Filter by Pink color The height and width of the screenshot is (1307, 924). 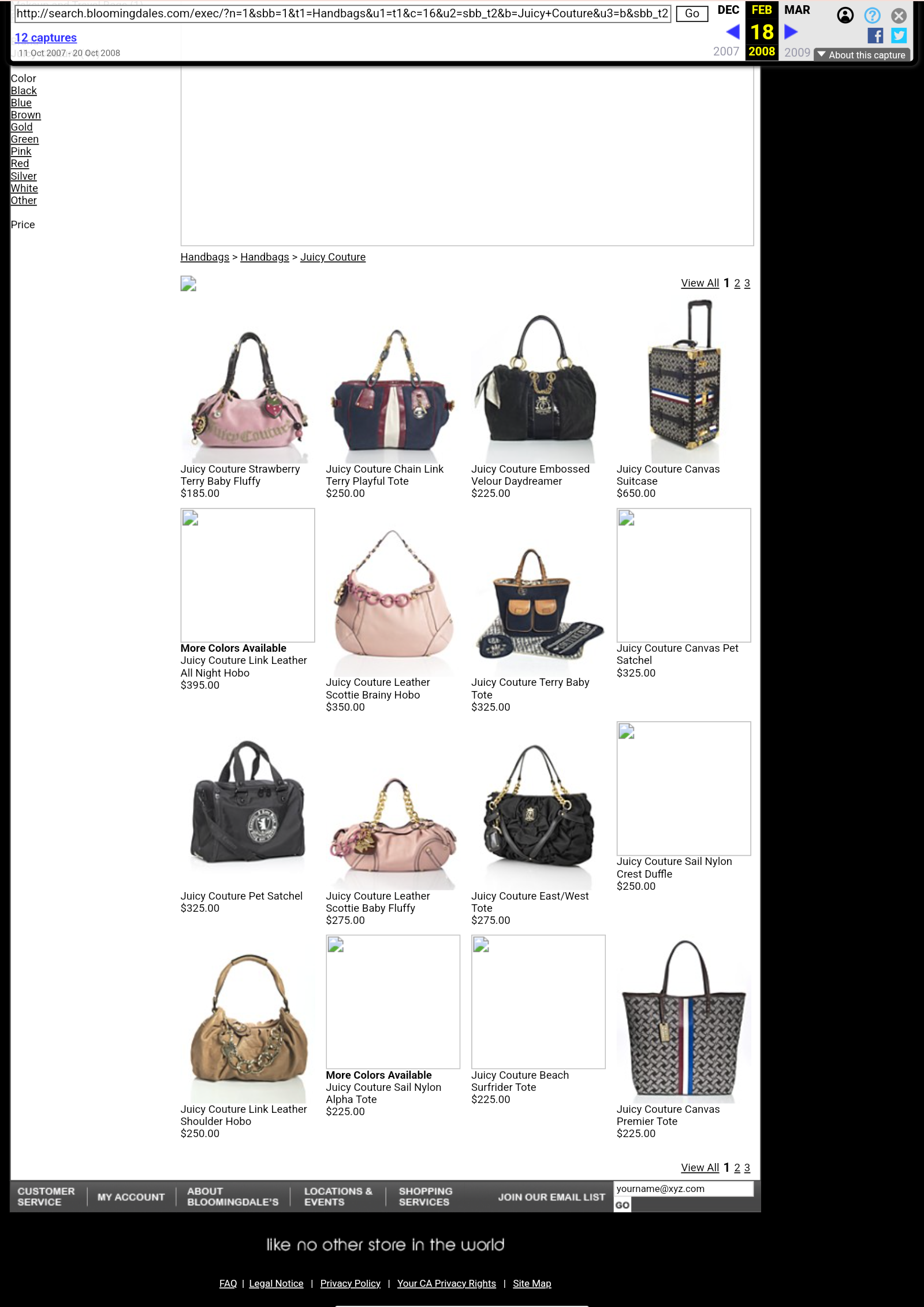[x=21, y=151]
